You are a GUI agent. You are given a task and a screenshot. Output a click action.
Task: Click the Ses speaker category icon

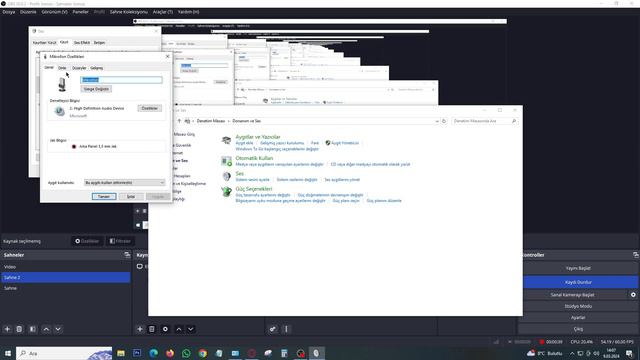coord(227,176)
